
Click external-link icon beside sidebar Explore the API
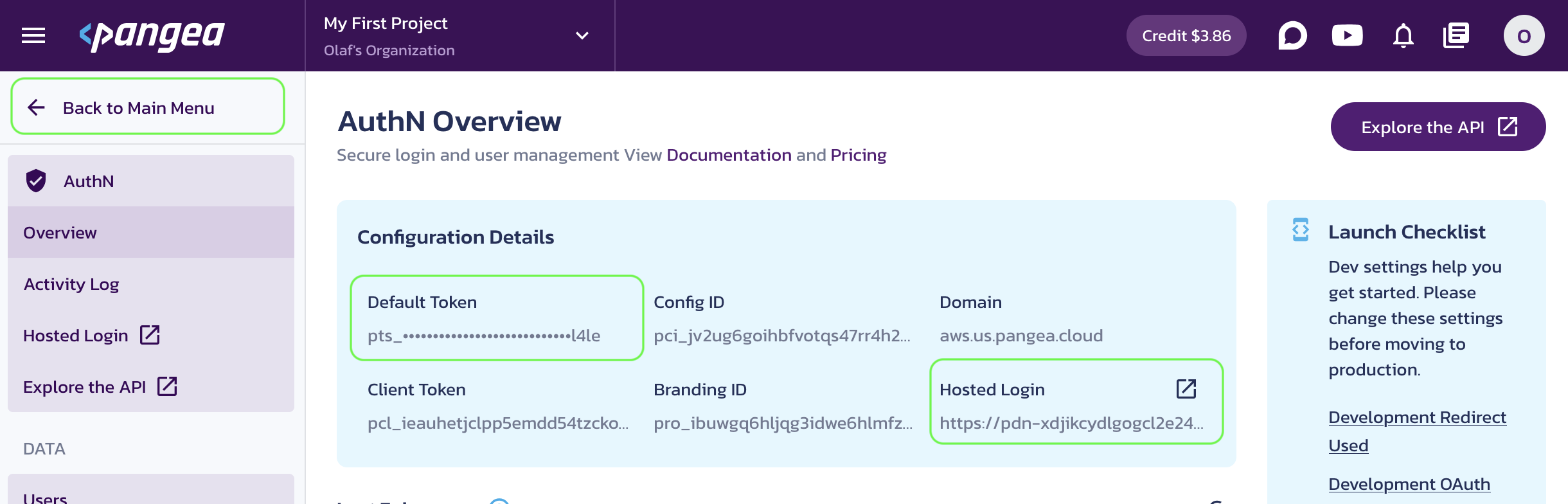pyautogui.click(x=167, y=386)
